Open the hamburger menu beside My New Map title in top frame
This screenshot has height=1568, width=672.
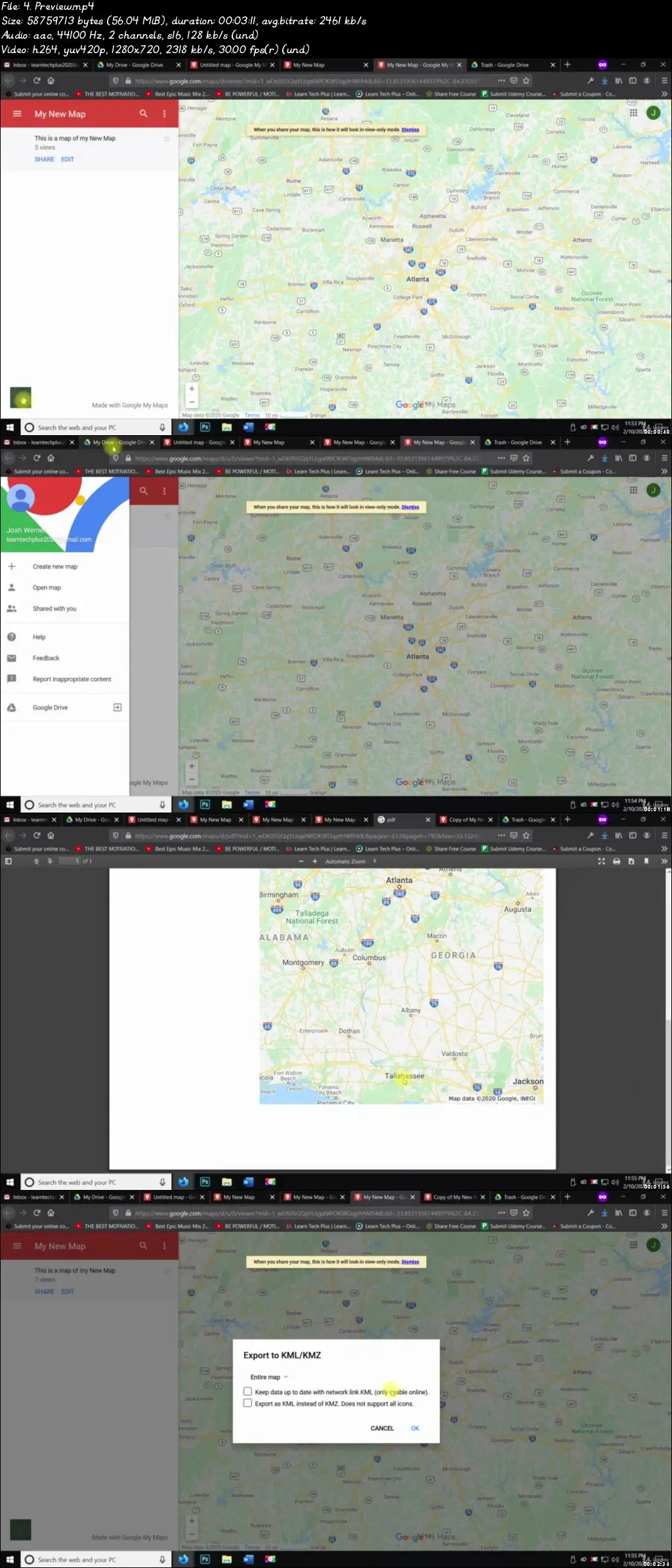pyautogui.click(x=17, y=114)
